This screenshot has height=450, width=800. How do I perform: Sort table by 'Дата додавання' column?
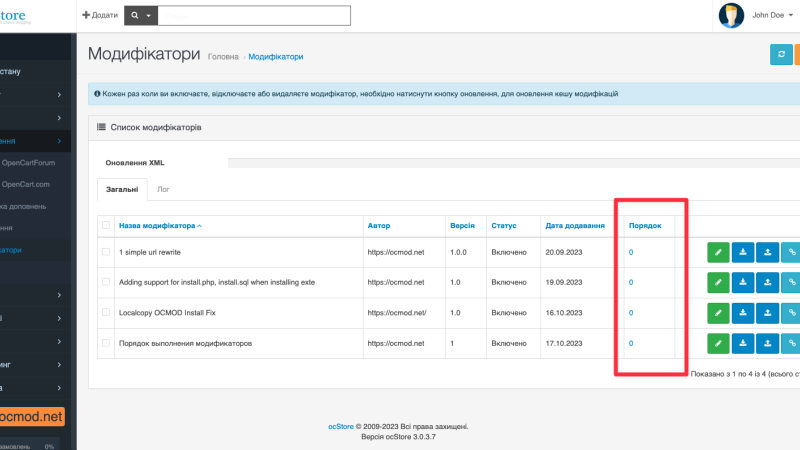[575, 226]
